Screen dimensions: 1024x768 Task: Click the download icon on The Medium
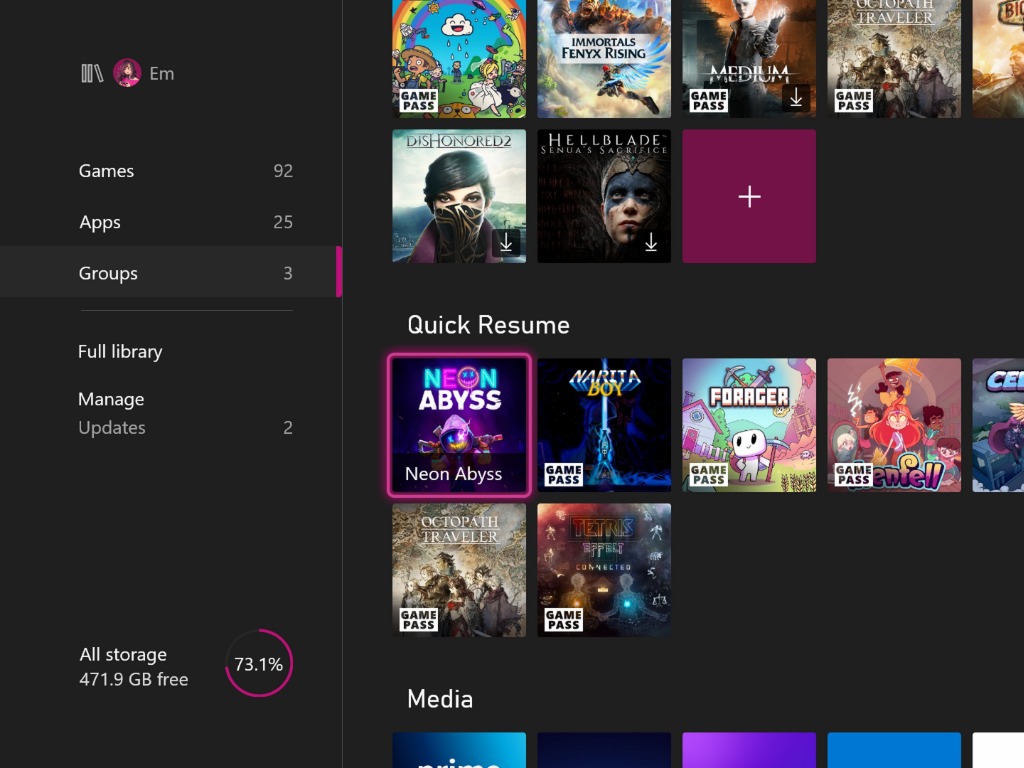click(796, 98)
